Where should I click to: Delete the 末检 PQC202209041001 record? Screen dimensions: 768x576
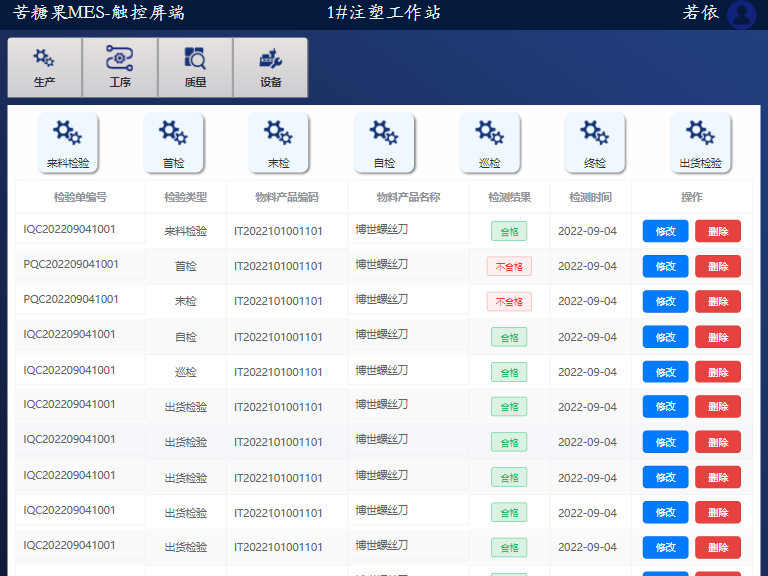pos(717,301)
